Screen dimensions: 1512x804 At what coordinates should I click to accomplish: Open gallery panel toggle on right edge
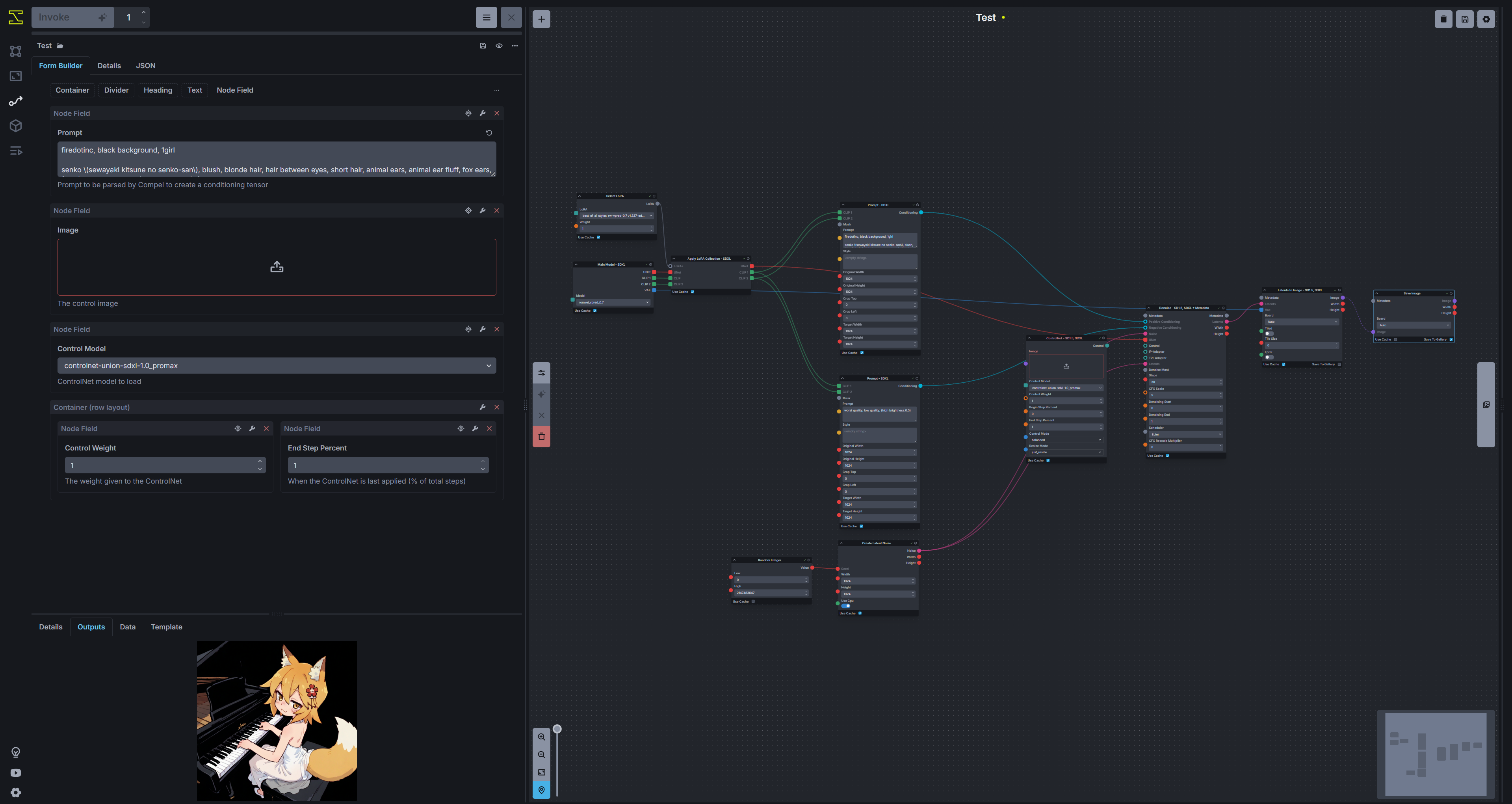[x=1486, y=405]
